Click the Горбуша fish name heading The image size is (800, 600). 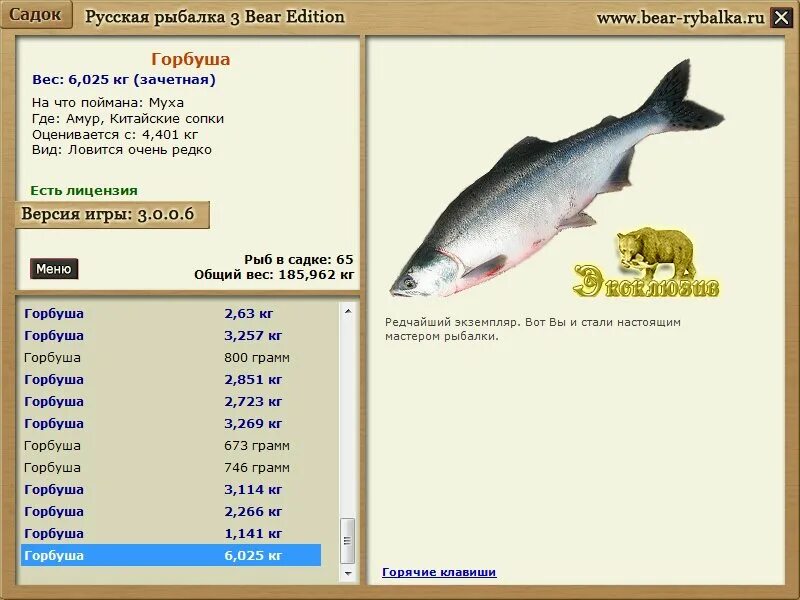(x=191, y=59)
